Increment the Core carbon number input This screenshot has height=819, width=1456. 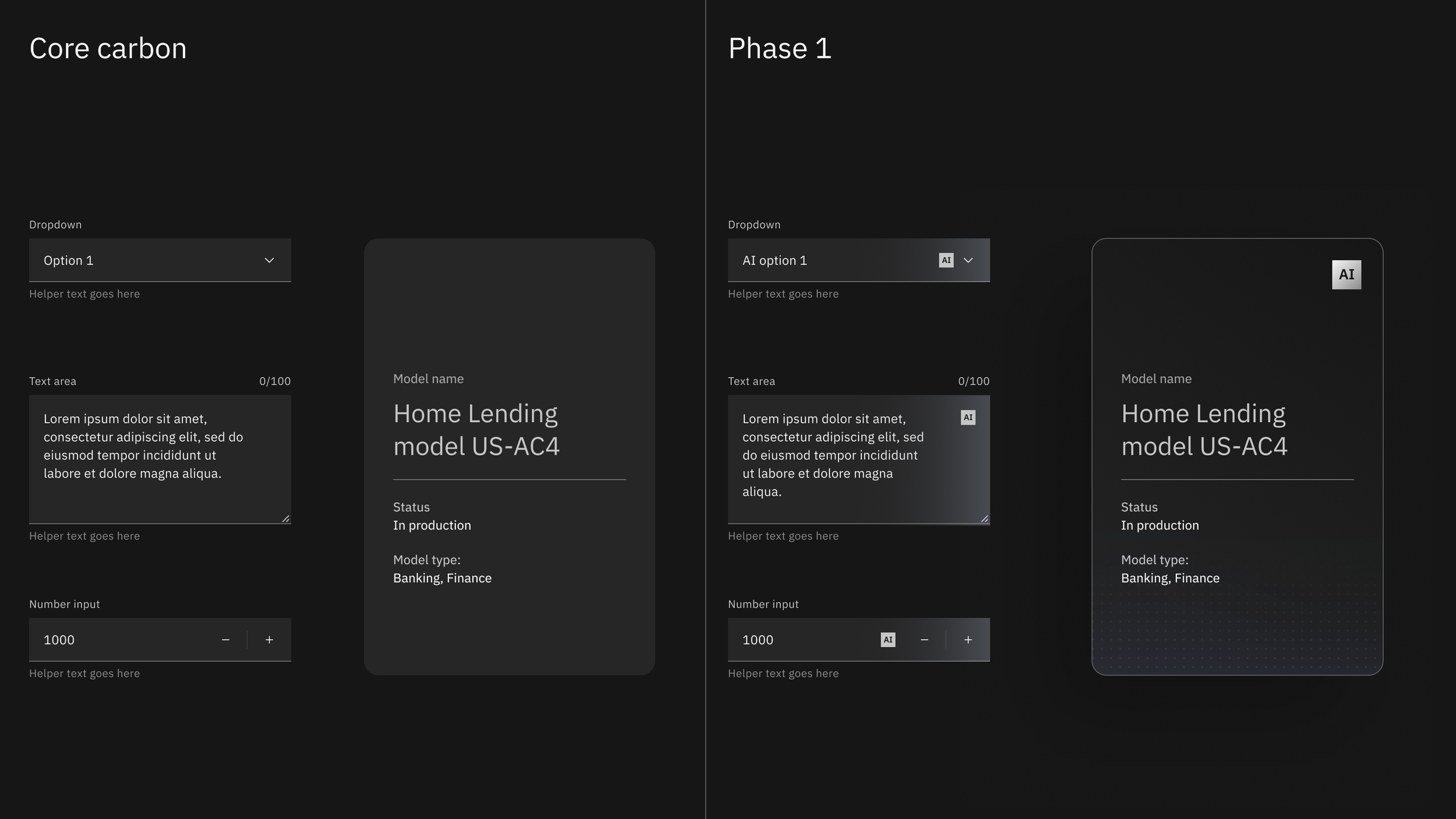tap(269, 640)
